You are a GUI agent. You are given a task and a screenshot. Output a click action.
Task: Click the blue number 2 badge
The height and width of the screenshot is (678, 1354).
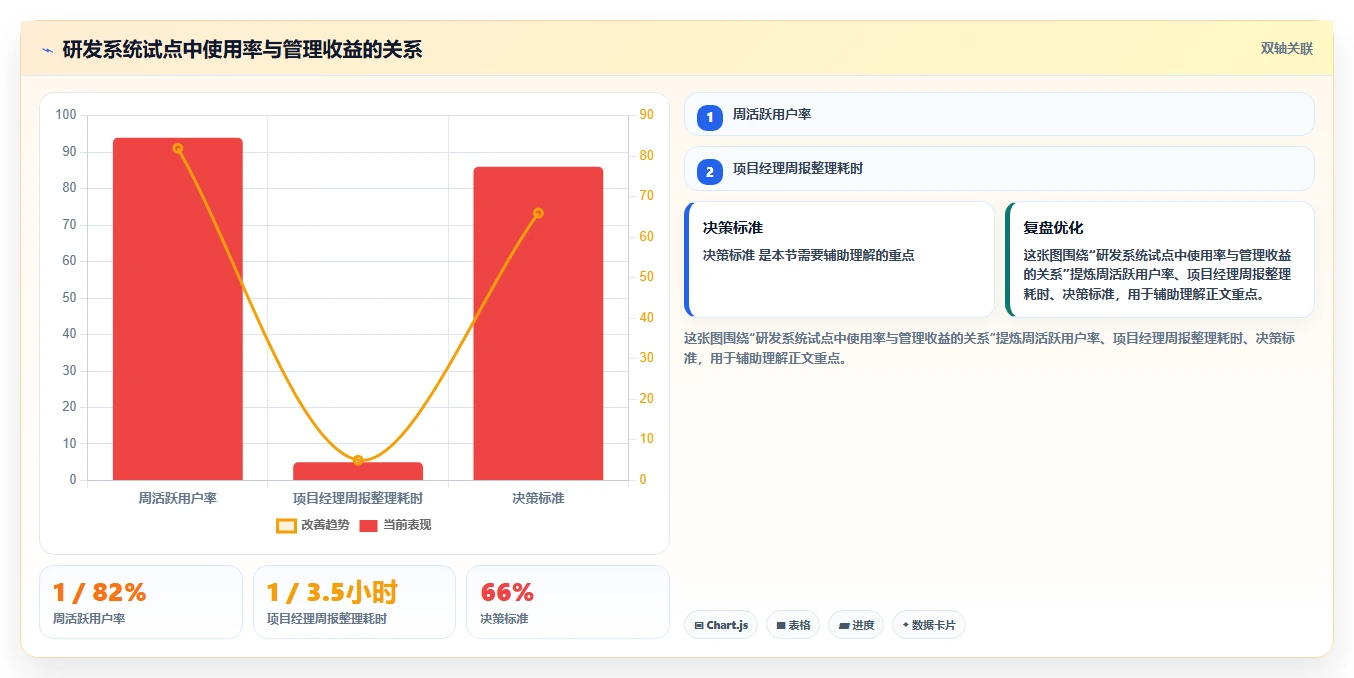coord(710,172)
